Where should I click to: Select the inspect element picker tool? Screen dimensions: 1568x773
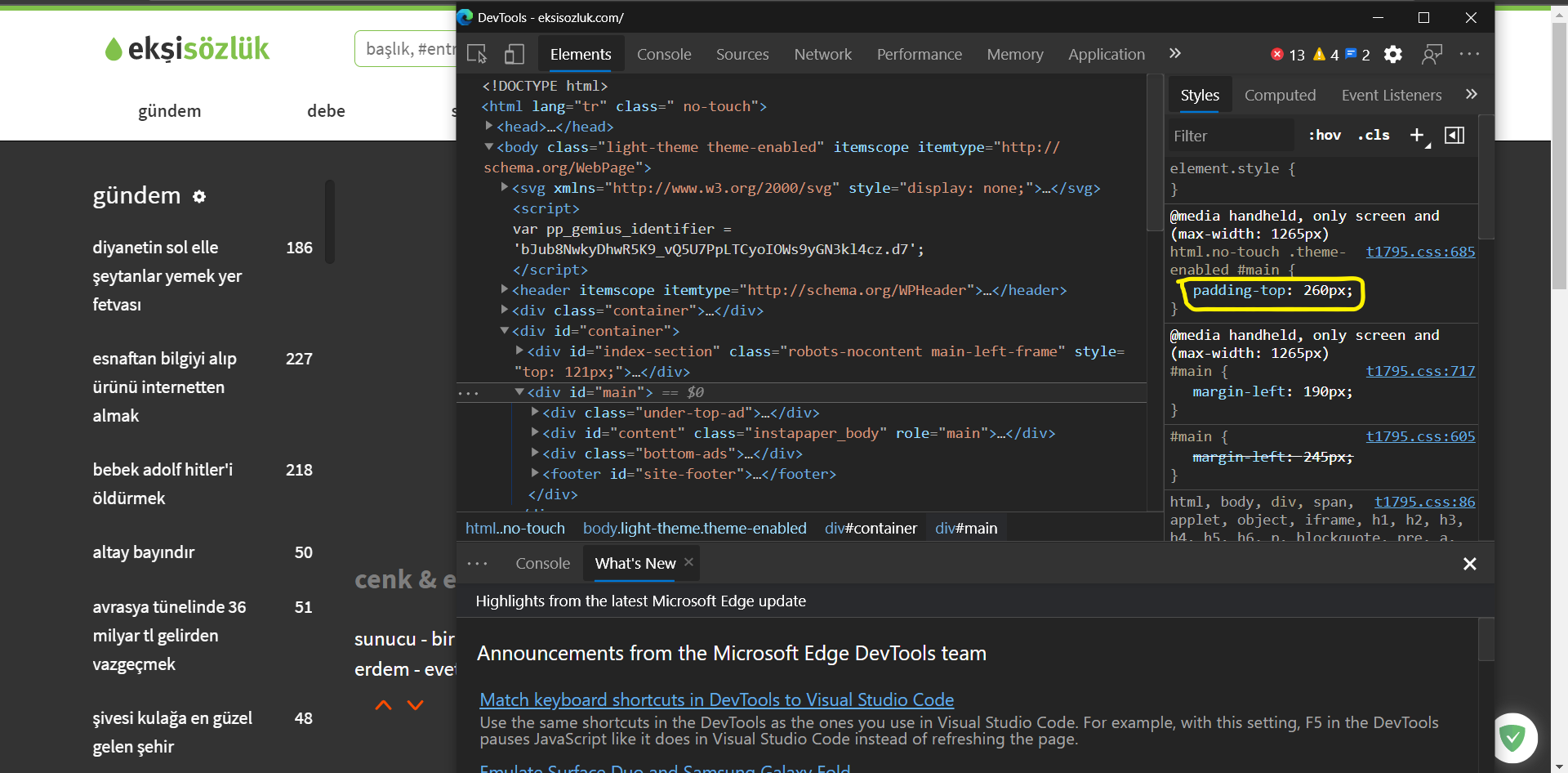tap(477, 53)
